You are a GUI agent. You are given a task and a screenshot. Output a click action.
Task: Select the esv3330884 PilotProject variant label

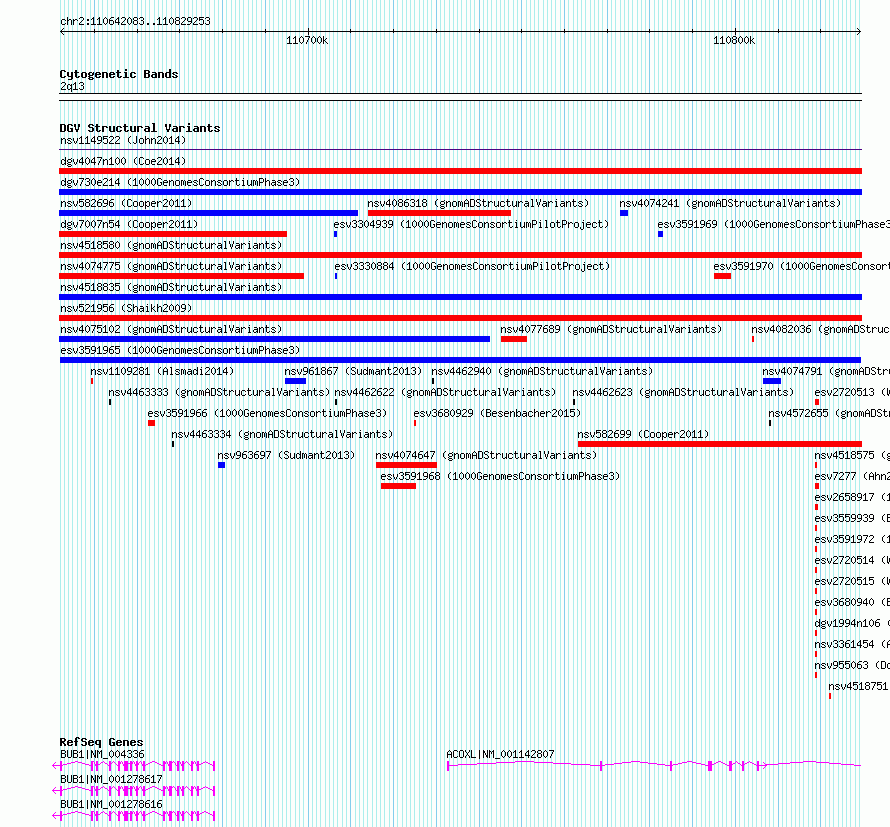pos(472,266)
